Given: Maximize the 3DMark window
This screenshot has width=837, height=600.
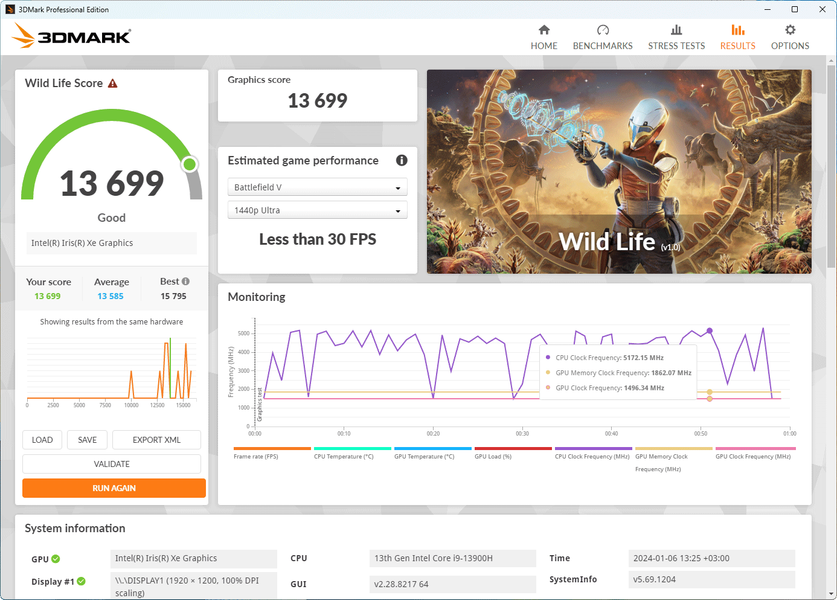Looking at the screenshot, I should (794, 9).
